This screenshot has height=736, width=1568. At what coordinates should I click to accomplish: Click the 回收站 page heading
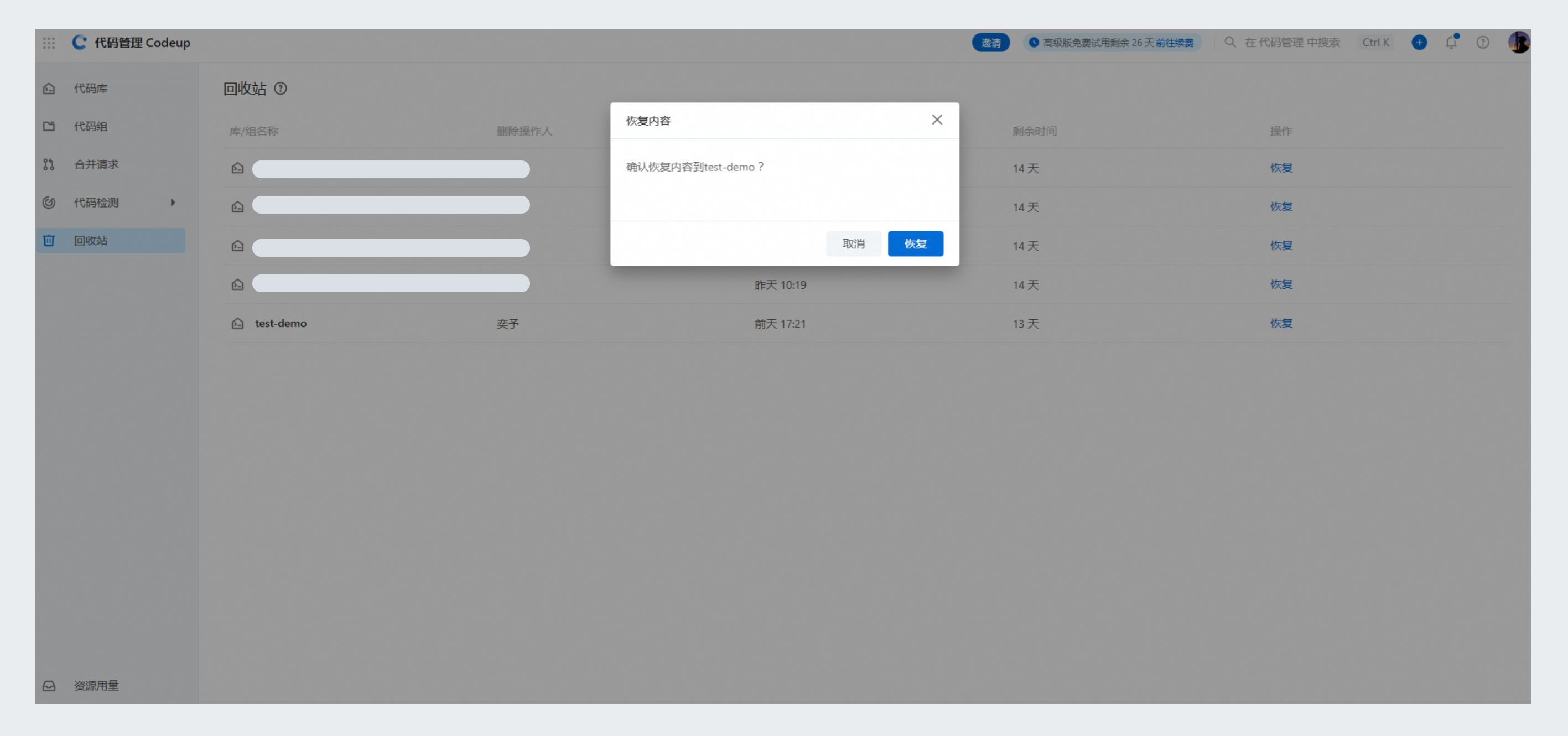pos(244,89)
